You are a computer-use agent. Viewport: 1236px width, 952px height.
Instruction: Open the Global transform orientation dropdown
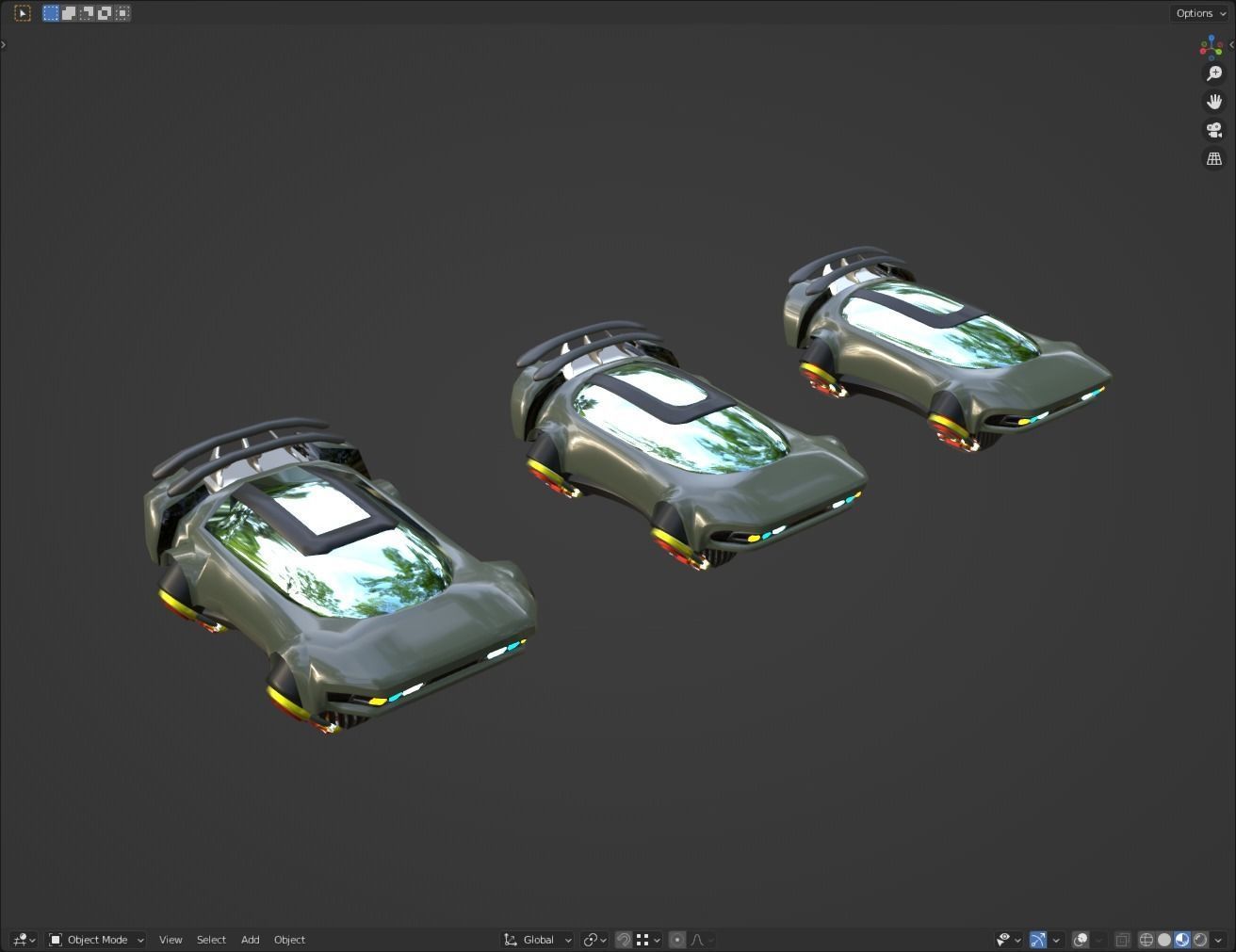[538, 940]
